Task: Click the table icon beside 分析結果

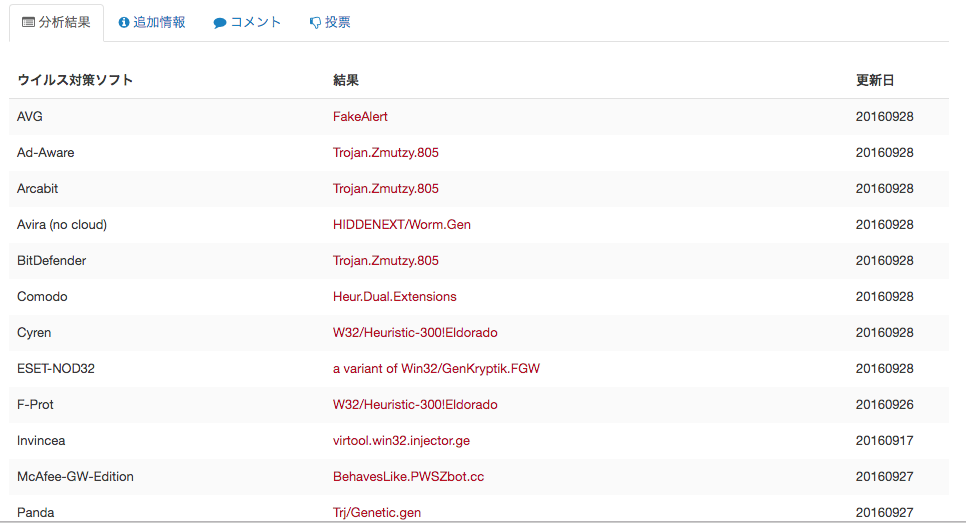Action: click(x=28, y=22)
